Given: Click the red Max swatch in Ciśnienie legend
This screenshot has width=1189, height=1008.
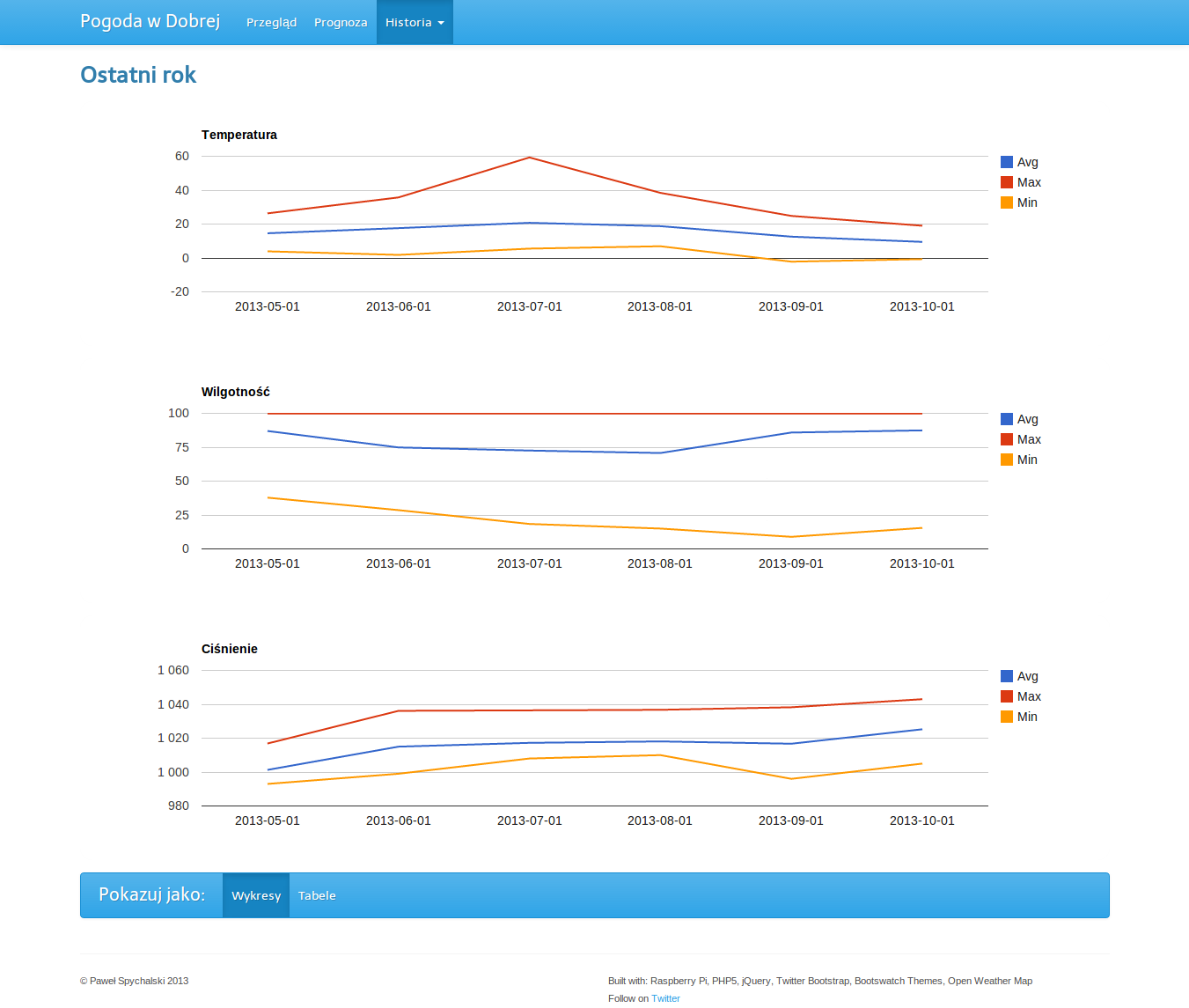Looking at the screenshot, I should coord(1007,696).
